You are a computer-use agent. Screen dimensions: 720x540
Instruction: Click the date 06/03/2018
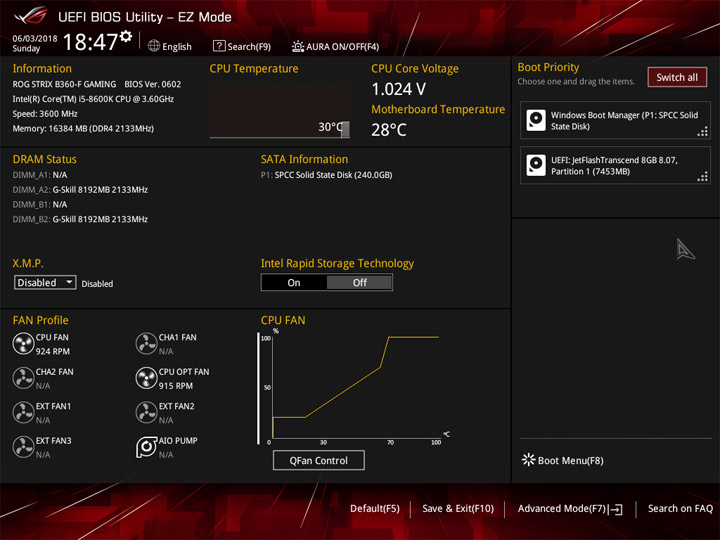coord(35,38)
